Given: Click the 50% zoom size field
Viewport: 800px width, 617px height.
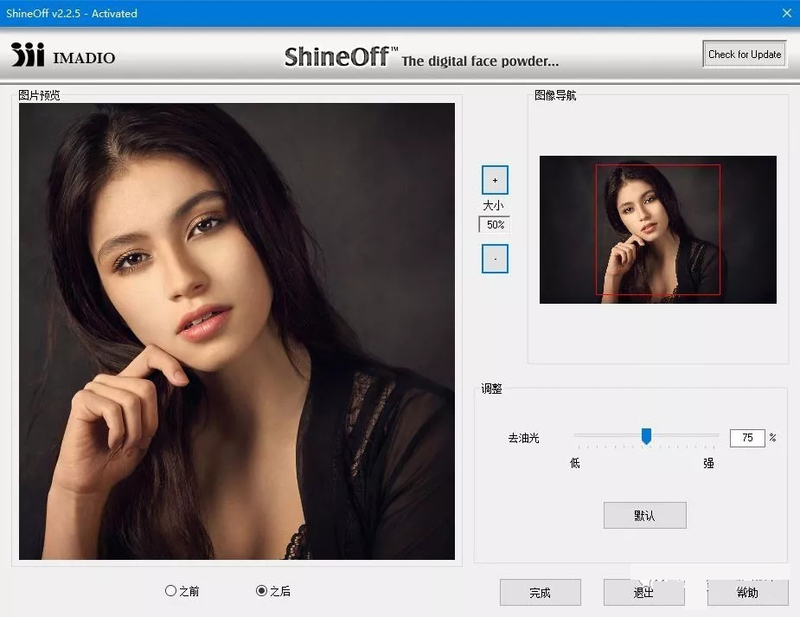Looking at the screenshot, I should click(495, 225).
